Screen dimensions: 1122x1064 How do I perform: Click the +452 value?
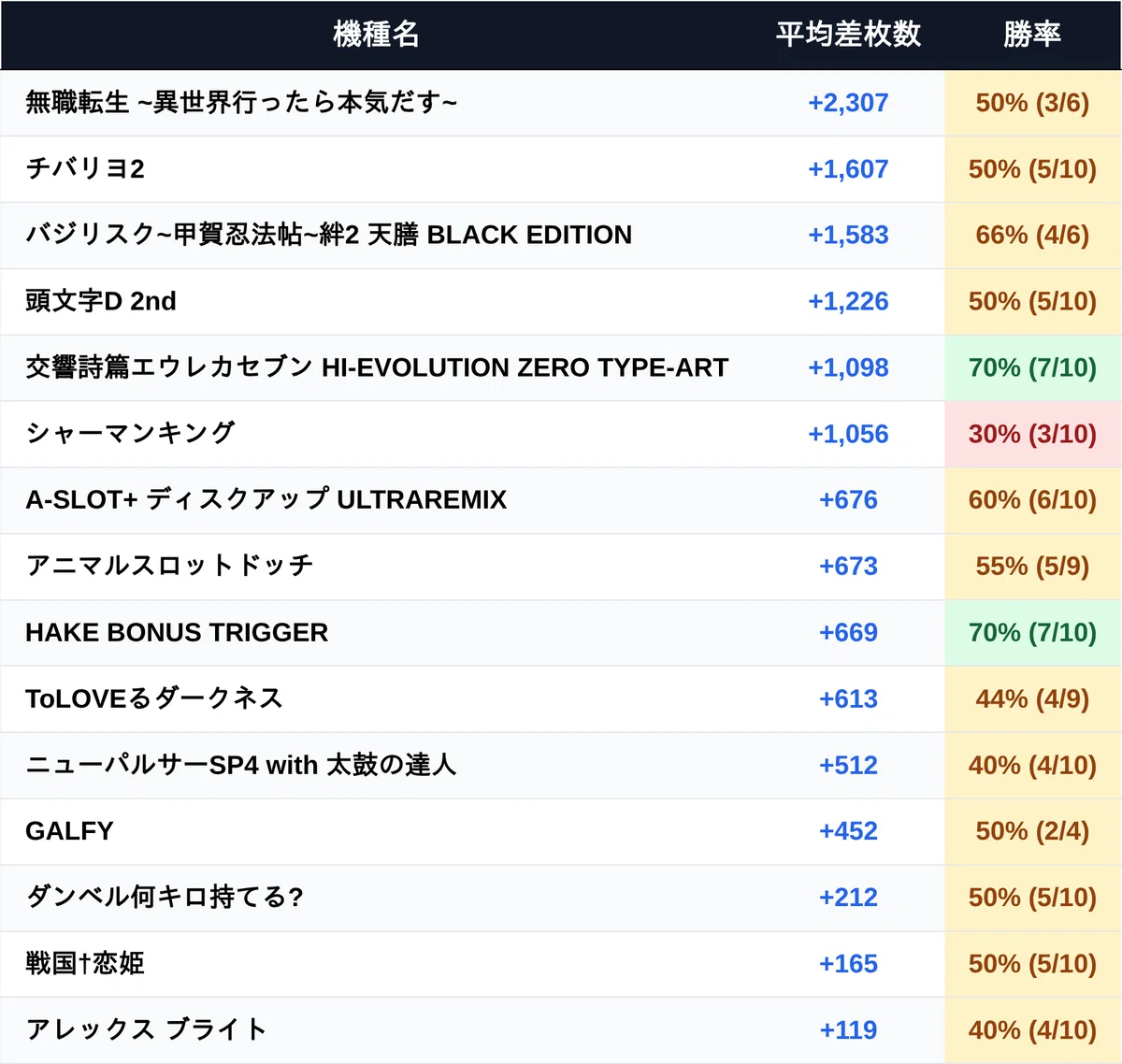(848, 830)
